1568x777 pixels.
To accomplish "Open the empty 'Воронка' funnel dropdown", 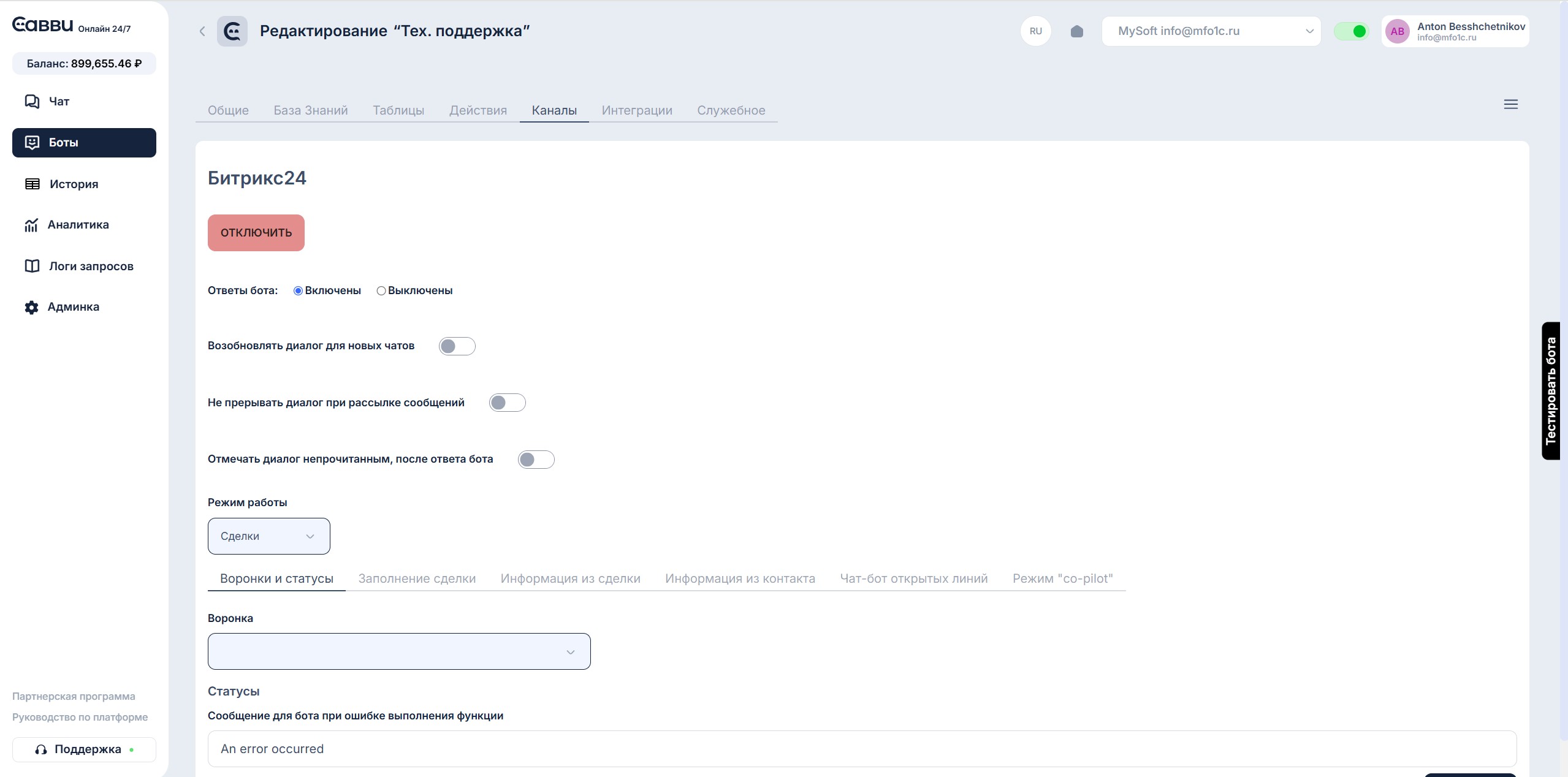I will (x=398, y=651).
